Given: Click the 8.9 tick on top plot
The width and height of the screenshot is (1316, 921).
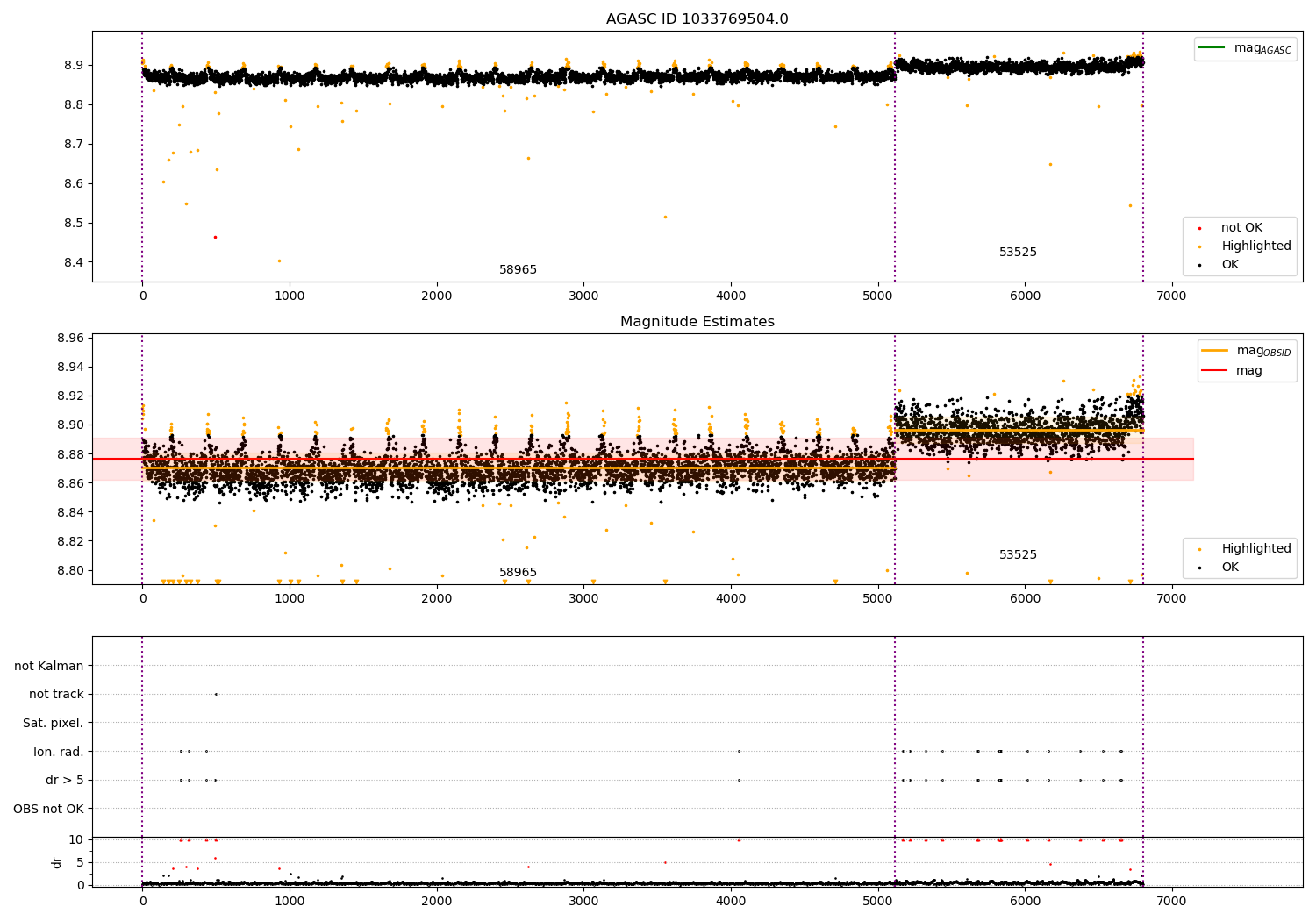Looking at the screenshot, I should click(x=73, y=66).
